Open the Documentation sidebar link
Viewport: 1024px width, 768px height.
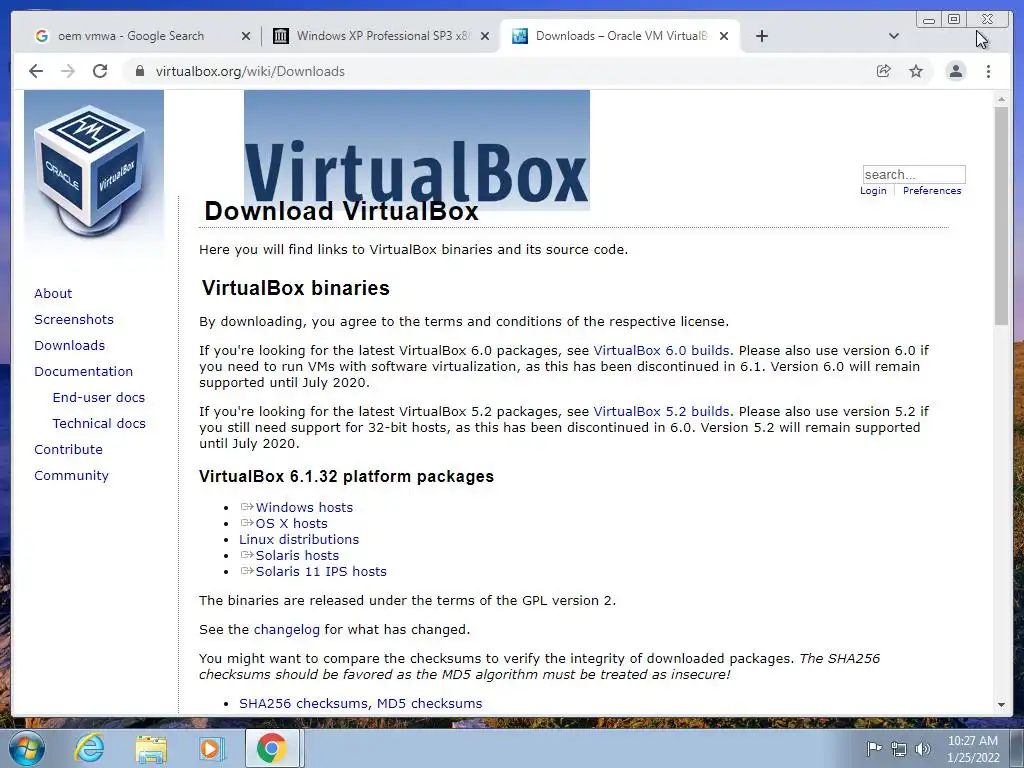[x=84, y=372]
